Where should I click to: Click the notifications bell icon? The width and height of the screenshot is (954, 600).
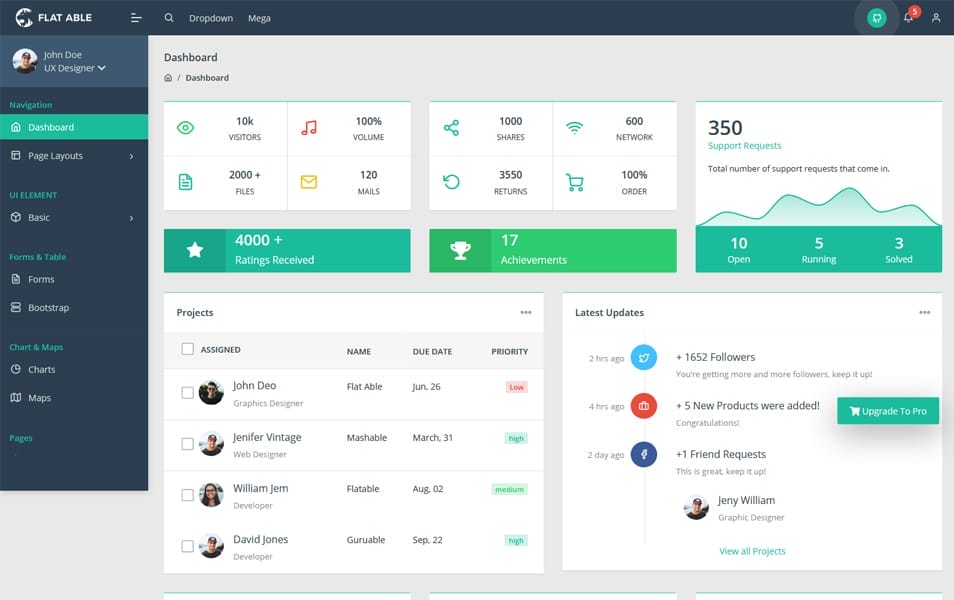(x=908, y=17)
